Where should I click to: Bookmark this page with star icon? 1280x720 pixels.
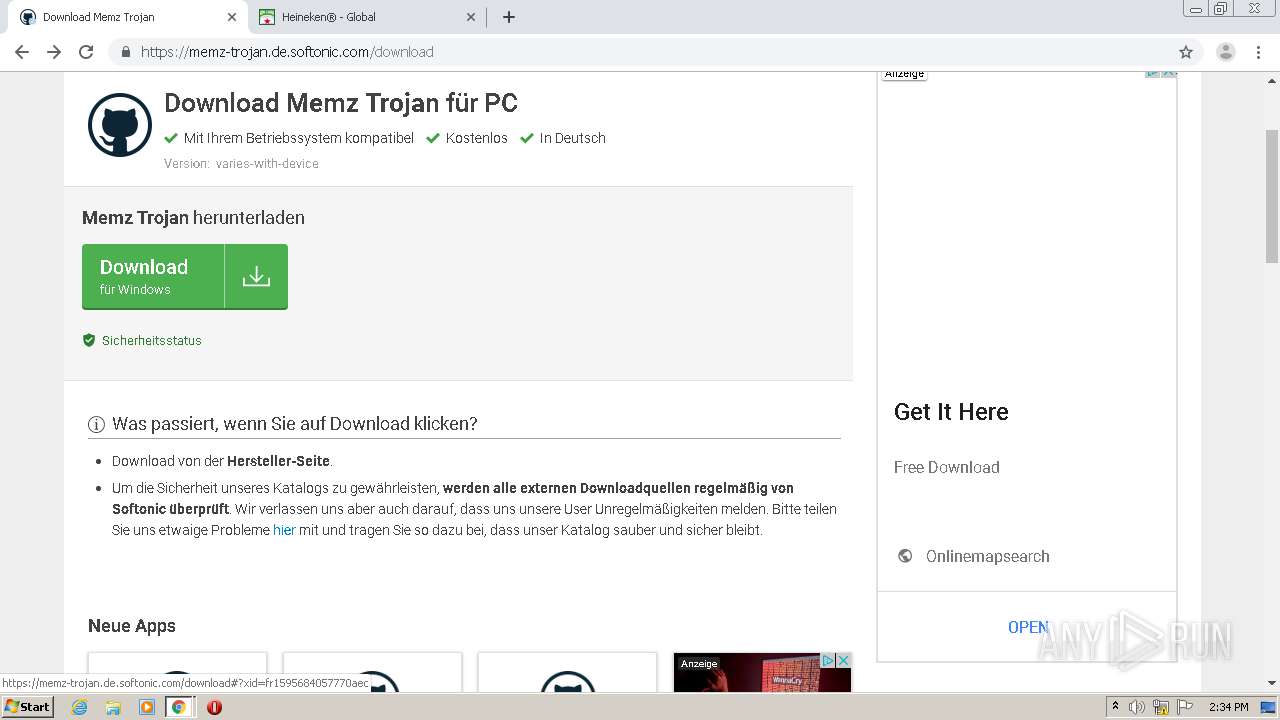click(1186, 52)
